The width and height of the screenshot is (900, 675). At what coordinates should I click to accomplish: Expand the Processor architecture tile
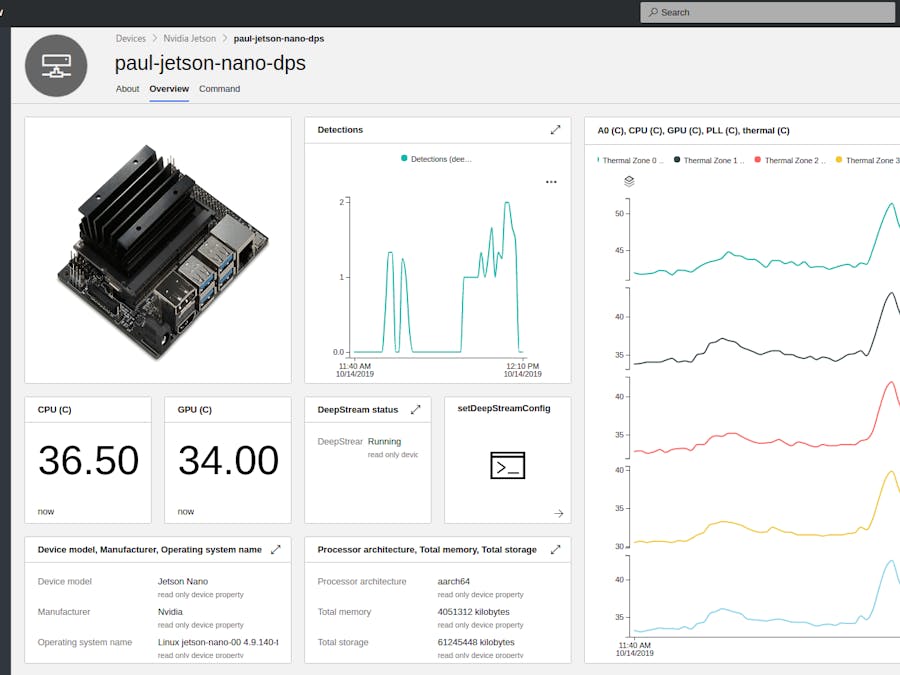556,550
